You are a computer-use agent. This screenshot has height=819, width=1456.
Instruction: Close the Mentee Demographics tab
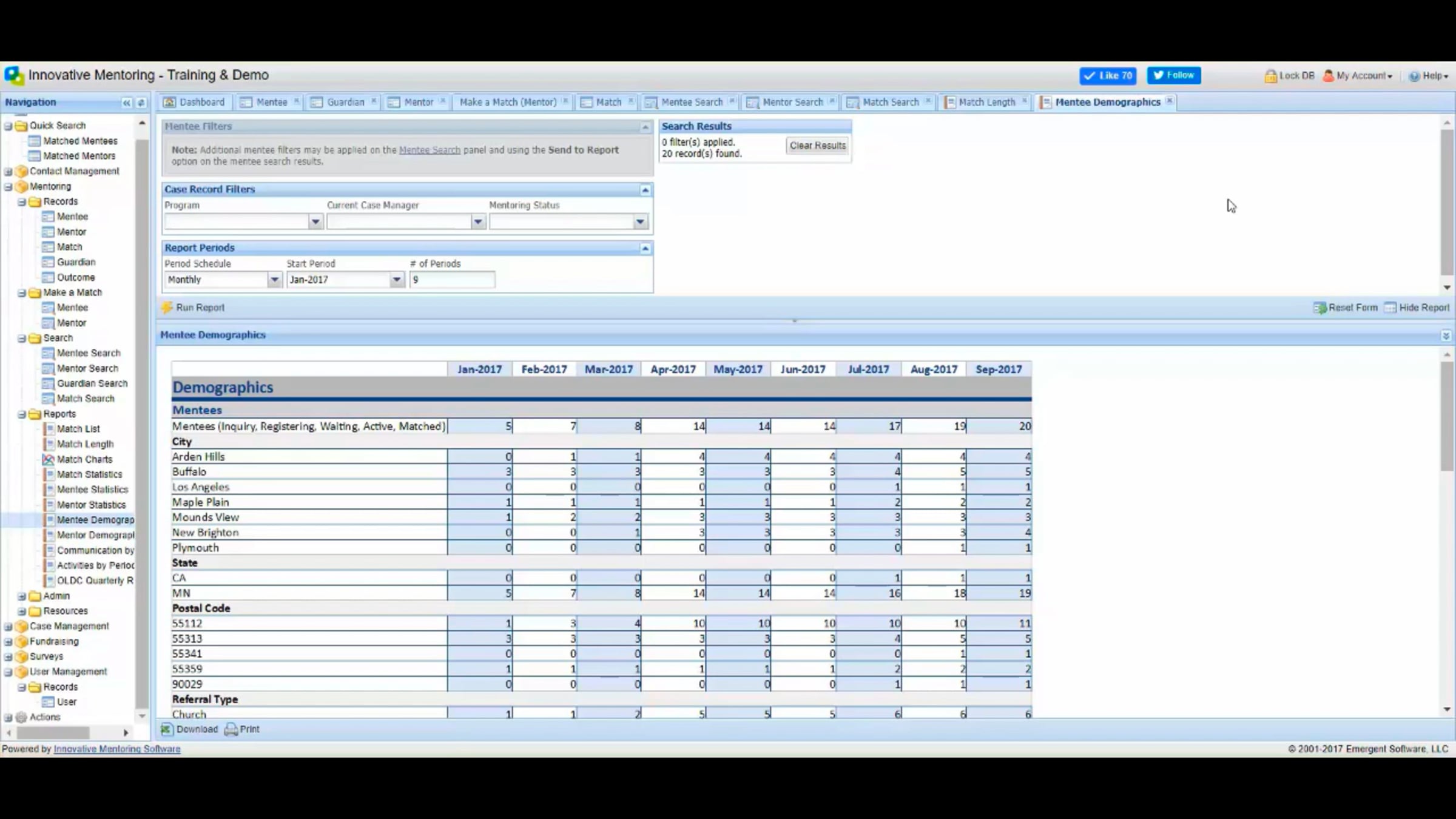pos(1169,101)
